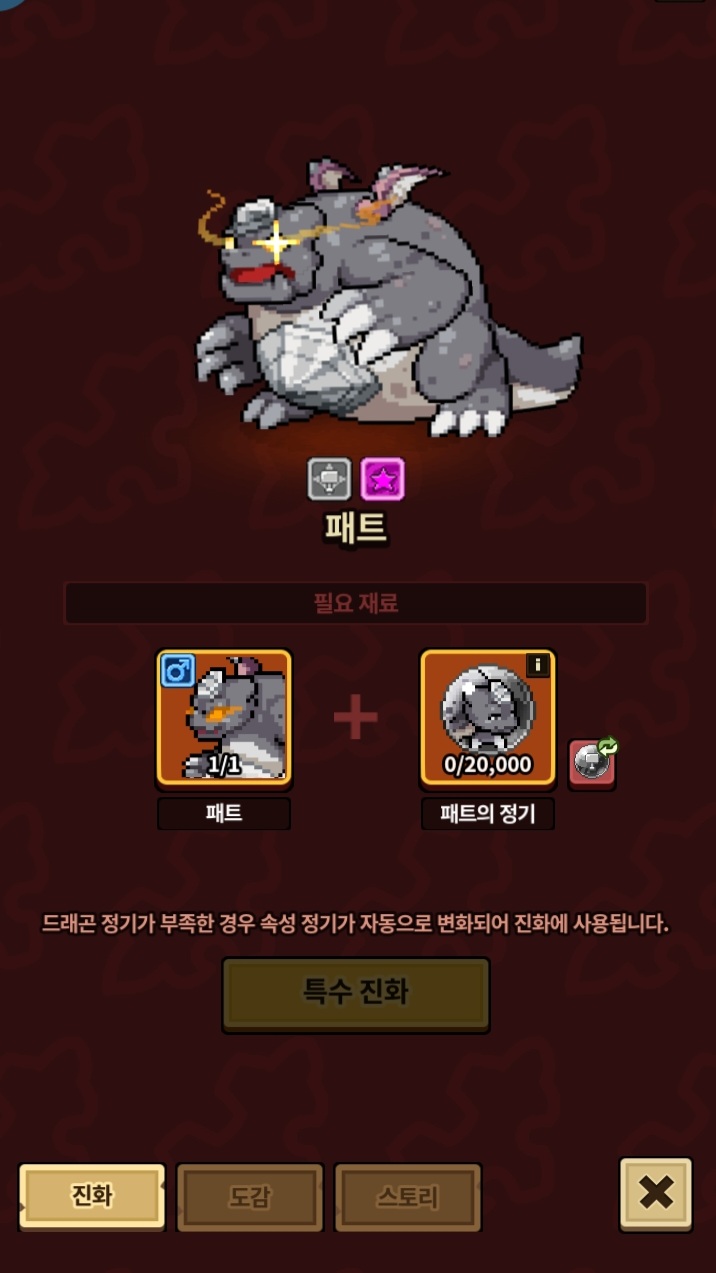Select the 패트 dragon material card

(x=224, y=717)
